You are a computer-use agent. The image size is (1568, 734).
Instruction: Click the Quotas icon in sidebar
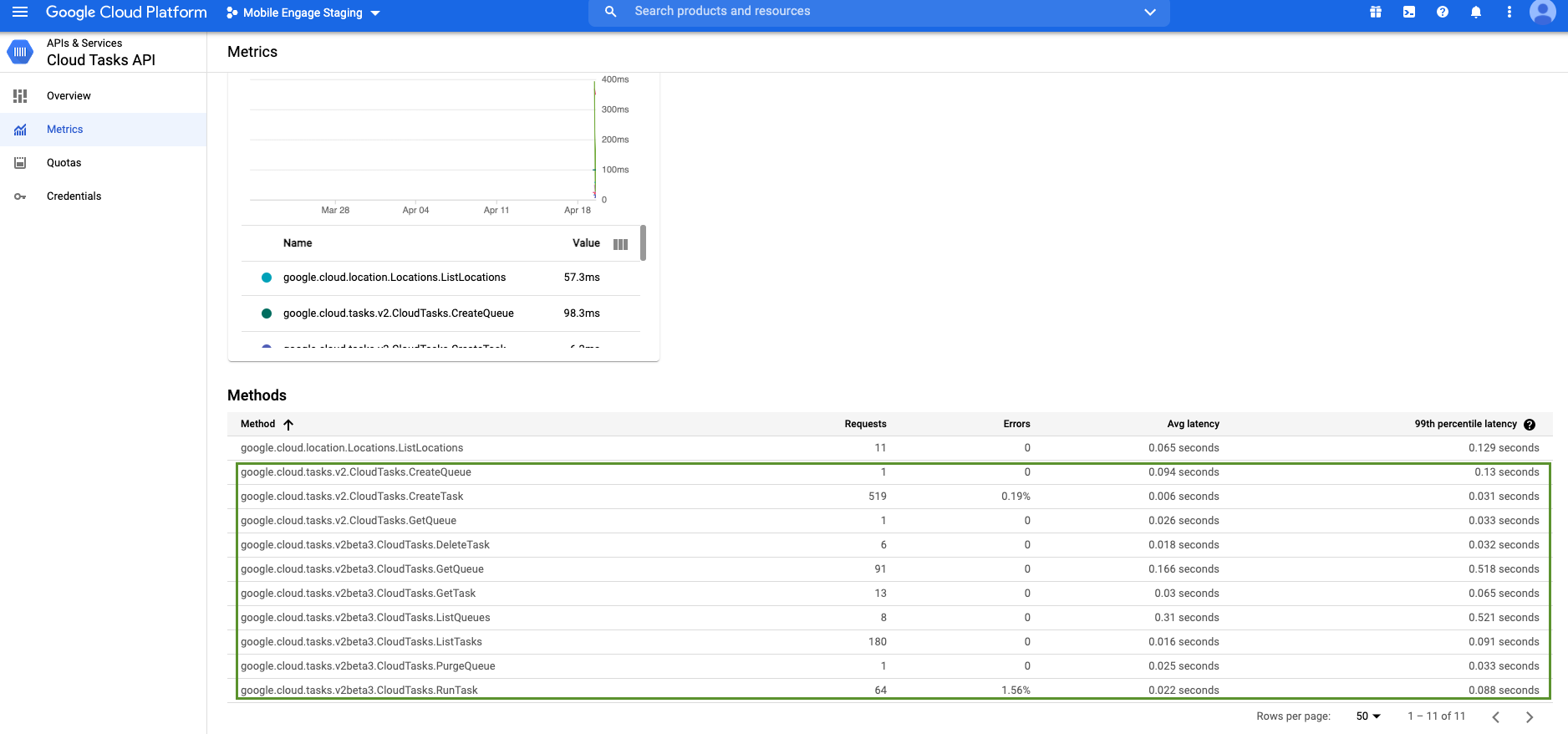(x=20, y=163)
